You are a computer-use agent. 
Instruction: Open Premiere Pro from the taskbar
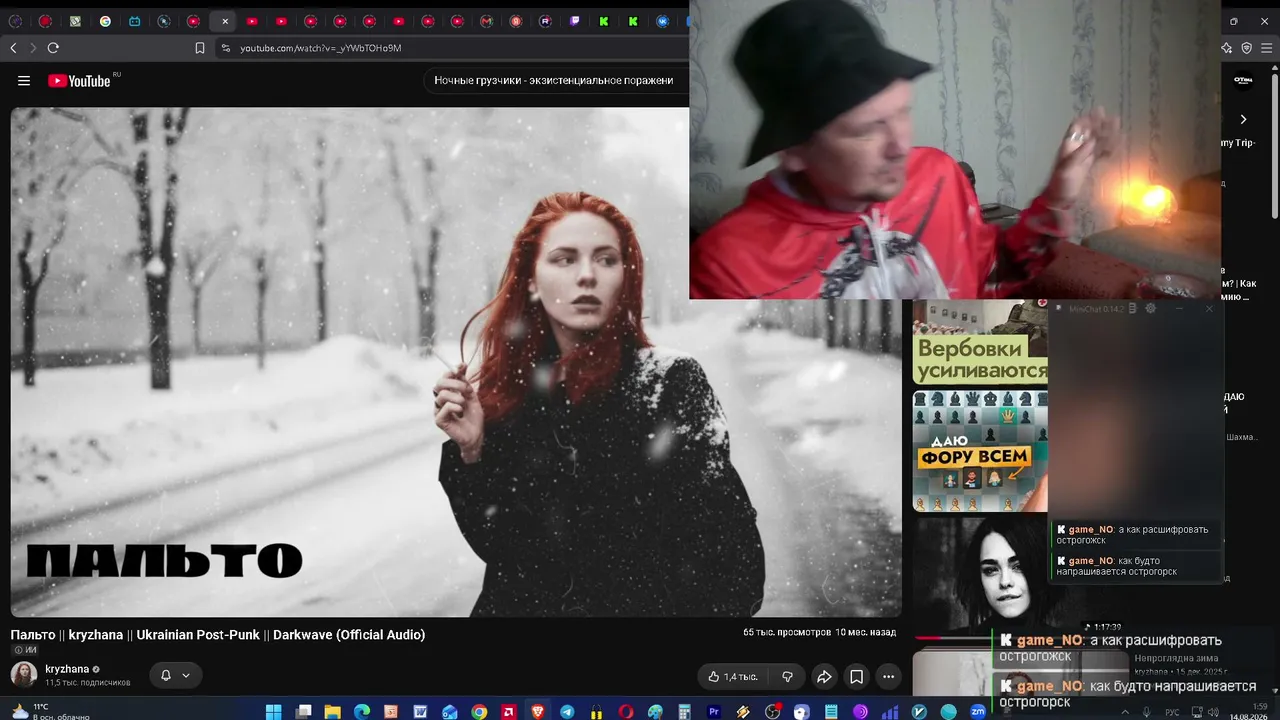click(714, 712)
